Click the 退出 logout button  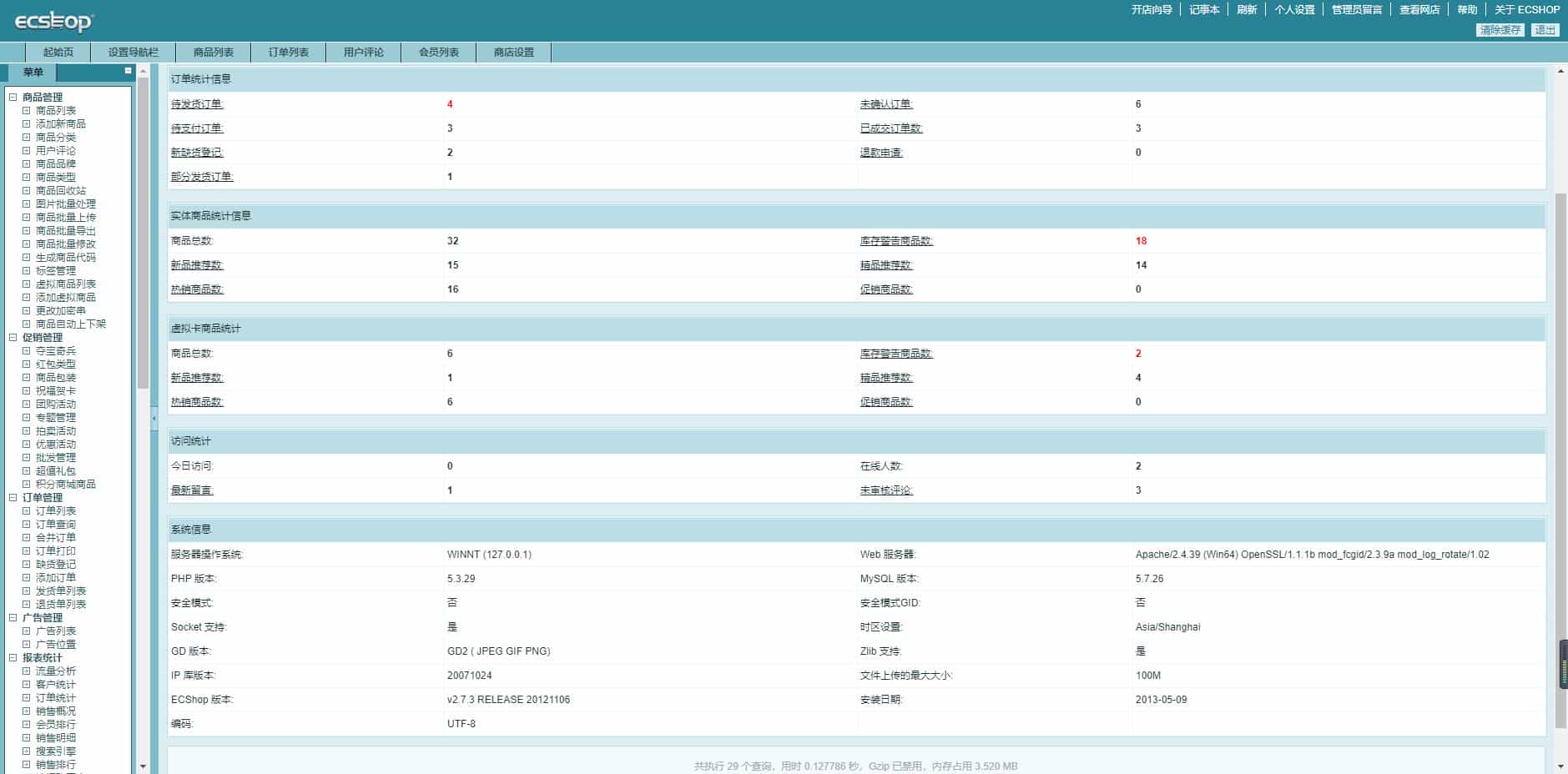(1546, 28)
